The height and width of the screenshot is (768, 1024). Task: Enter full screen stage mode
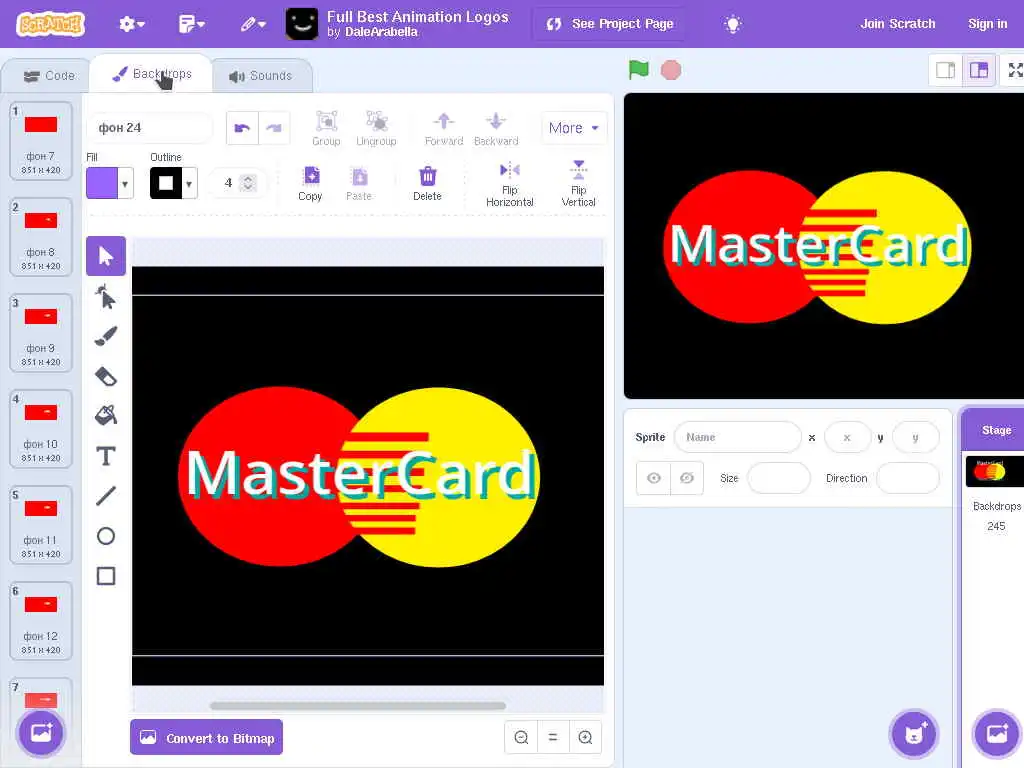[1015, 70]
